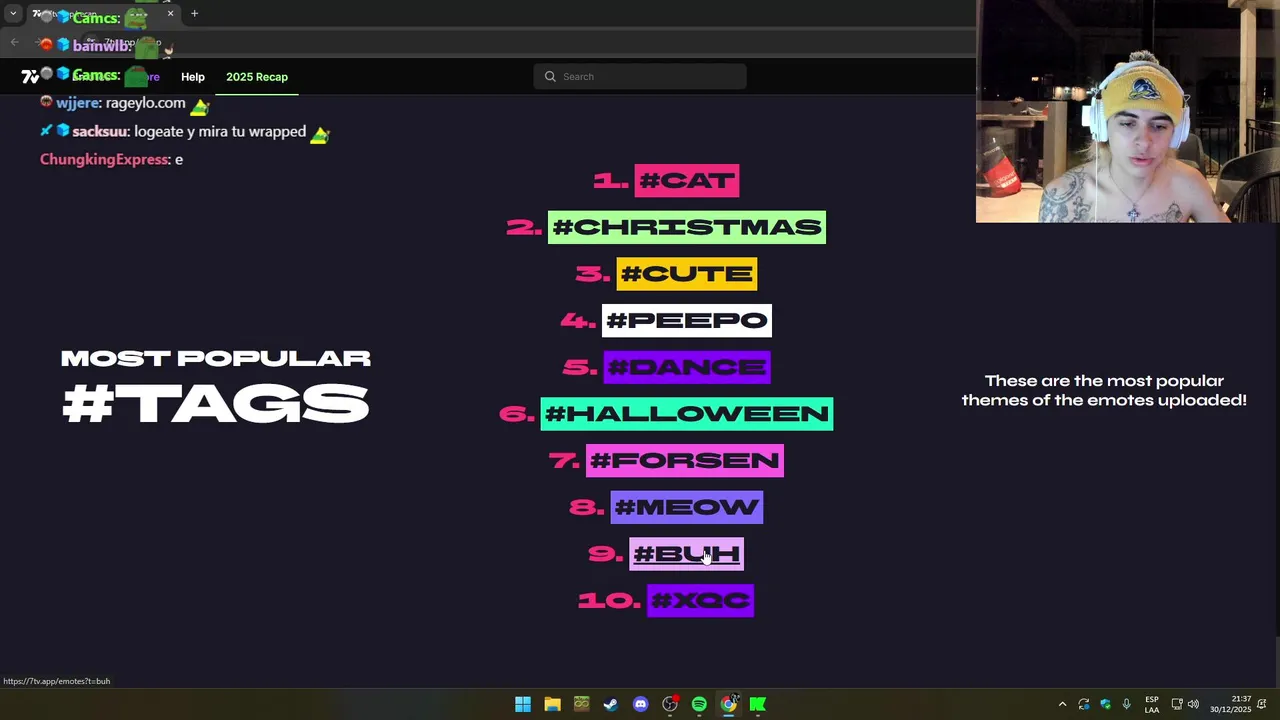This screenshot has height=720, width=1280.
Task: Switch to Chrome in the taskbar
Action: (729, 705)
